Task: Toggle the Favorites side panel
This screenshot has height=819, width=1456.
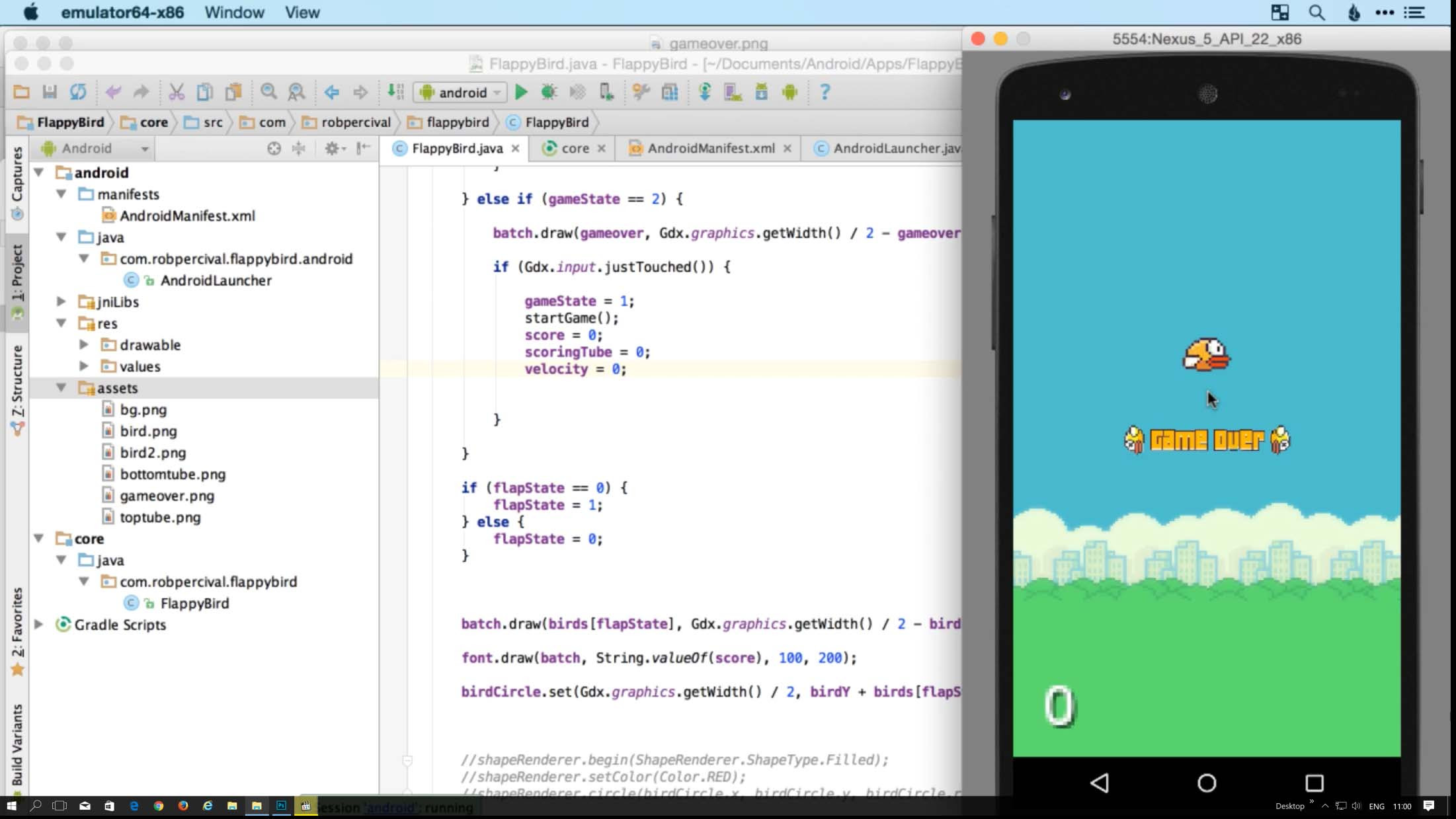Action: coord(17,631)
